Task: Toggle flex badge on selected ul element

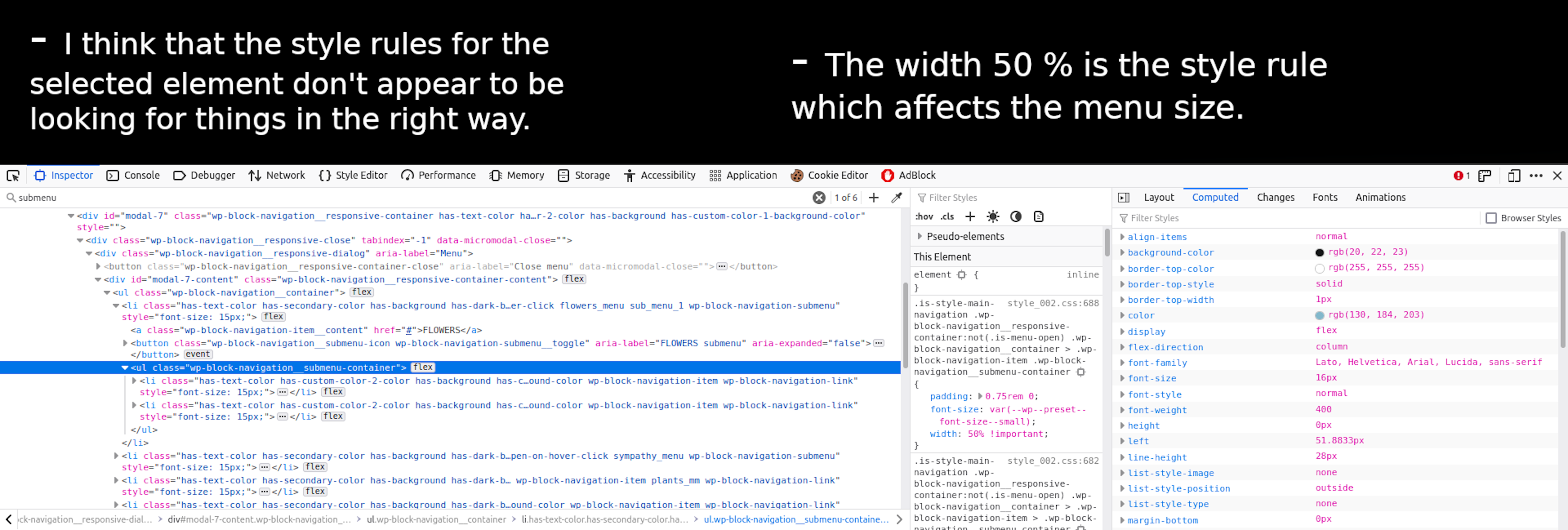Action: point(423,367)
